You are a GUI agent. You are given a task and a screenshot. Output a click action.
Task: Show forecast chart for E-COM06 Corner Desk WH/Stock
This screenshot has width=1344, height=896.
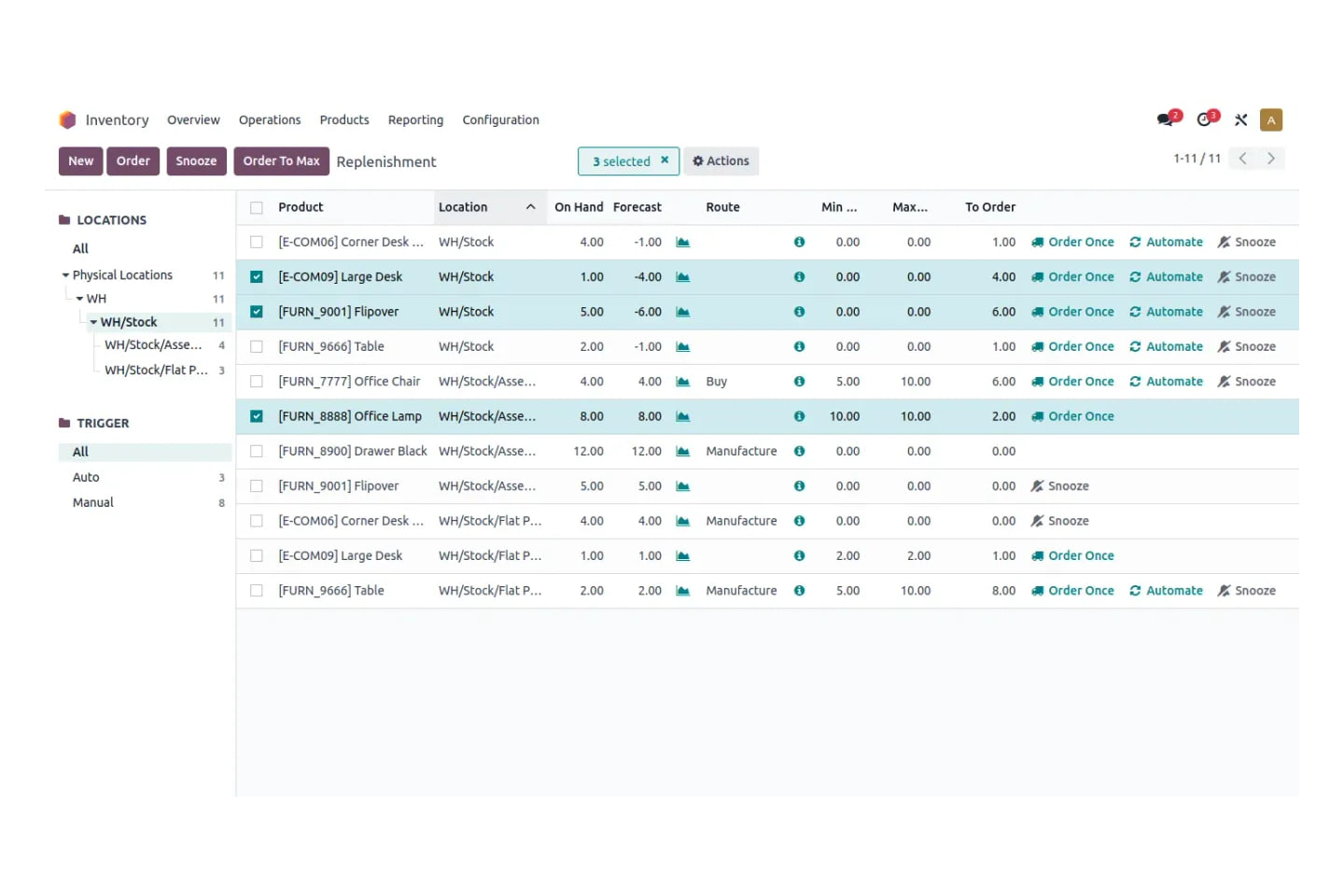682,242
